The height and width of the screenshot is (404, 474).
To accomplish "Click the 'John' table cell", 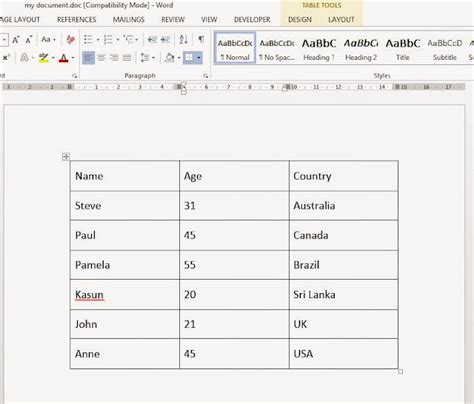I will (x=125, y=324).
